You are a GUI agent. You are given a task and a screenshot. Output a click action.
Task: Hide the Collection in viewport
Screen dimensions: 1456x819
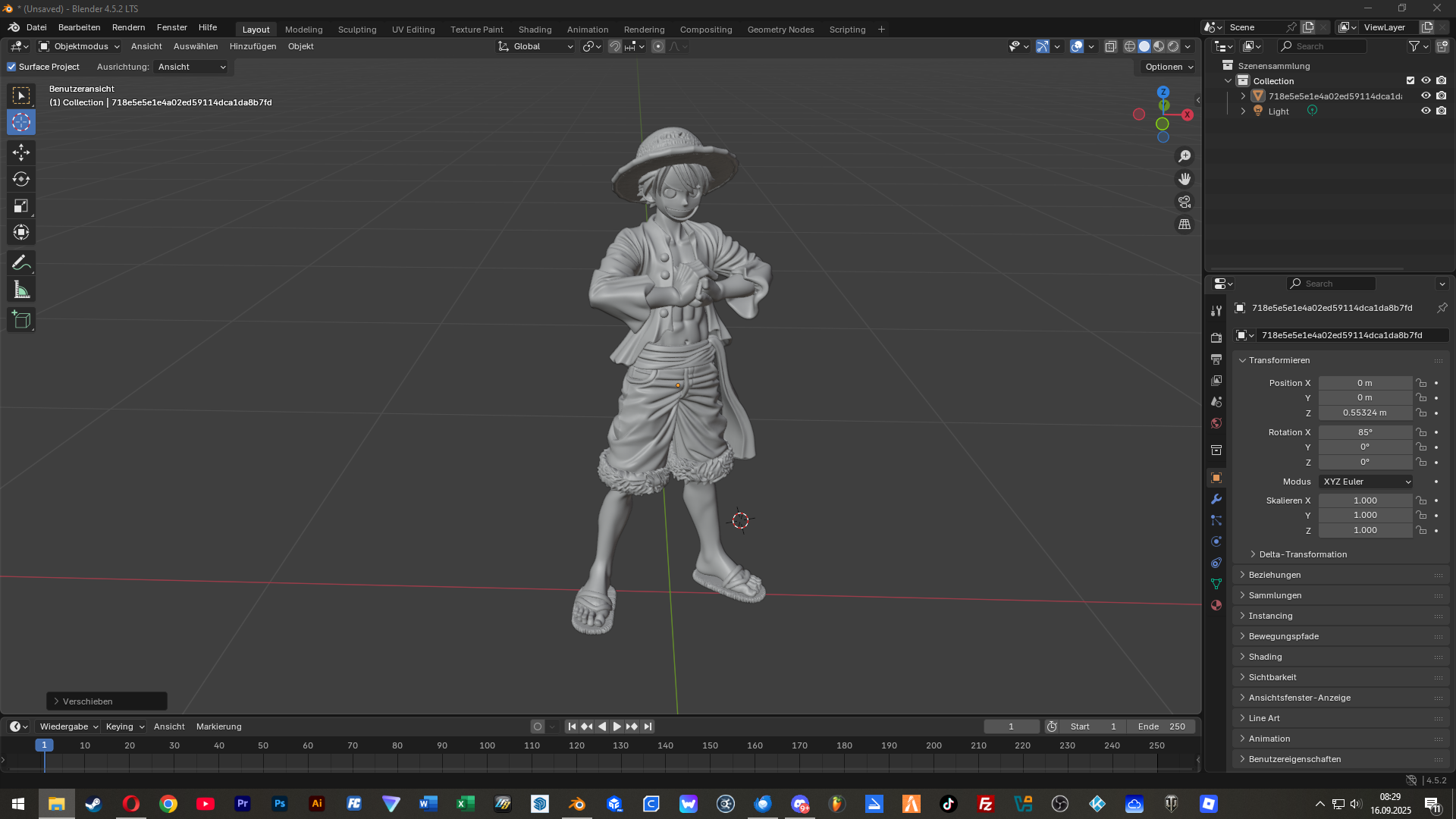1426,80
